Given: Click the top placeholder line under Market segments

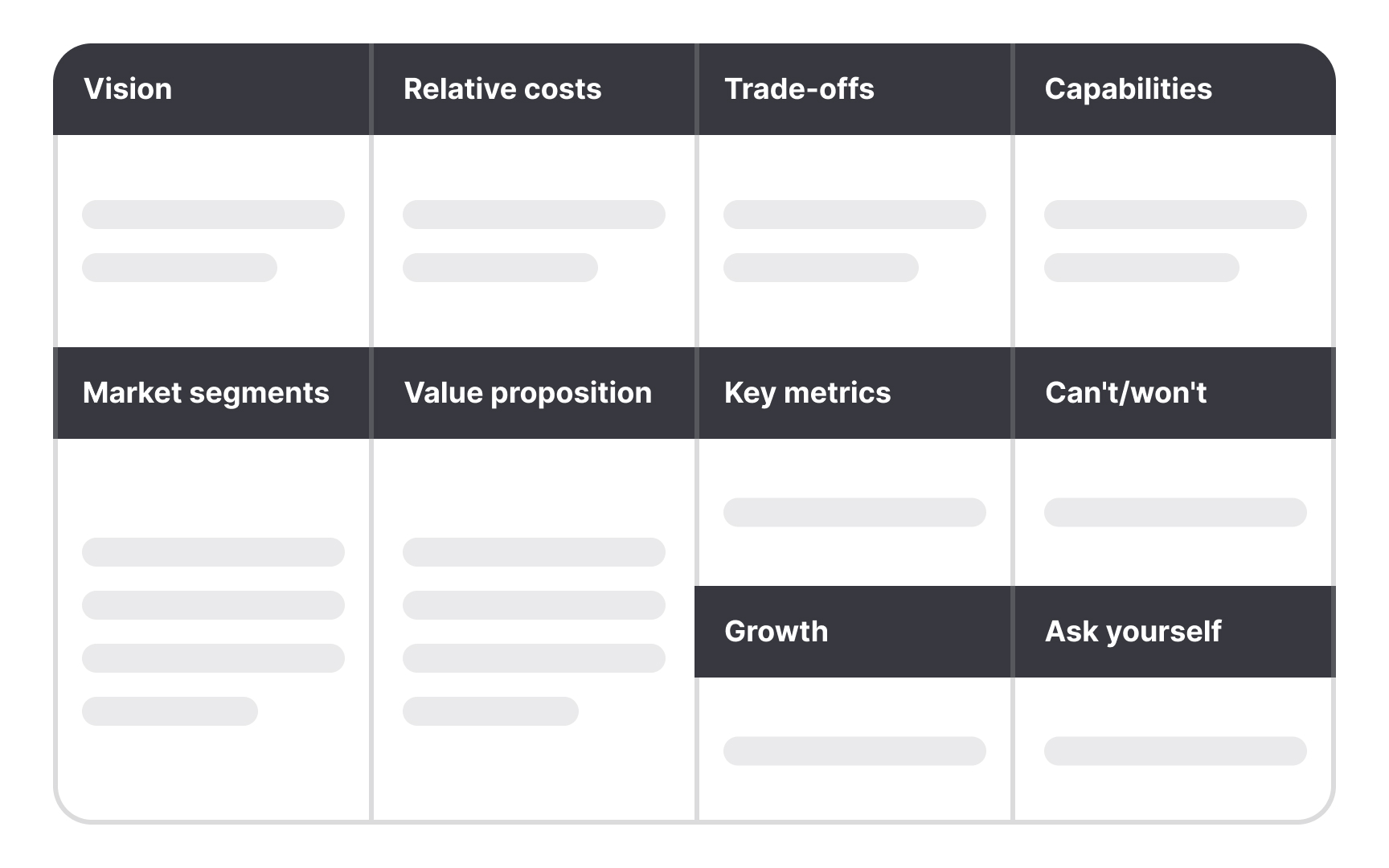Looking at the screenshot, I should [213, 552].
